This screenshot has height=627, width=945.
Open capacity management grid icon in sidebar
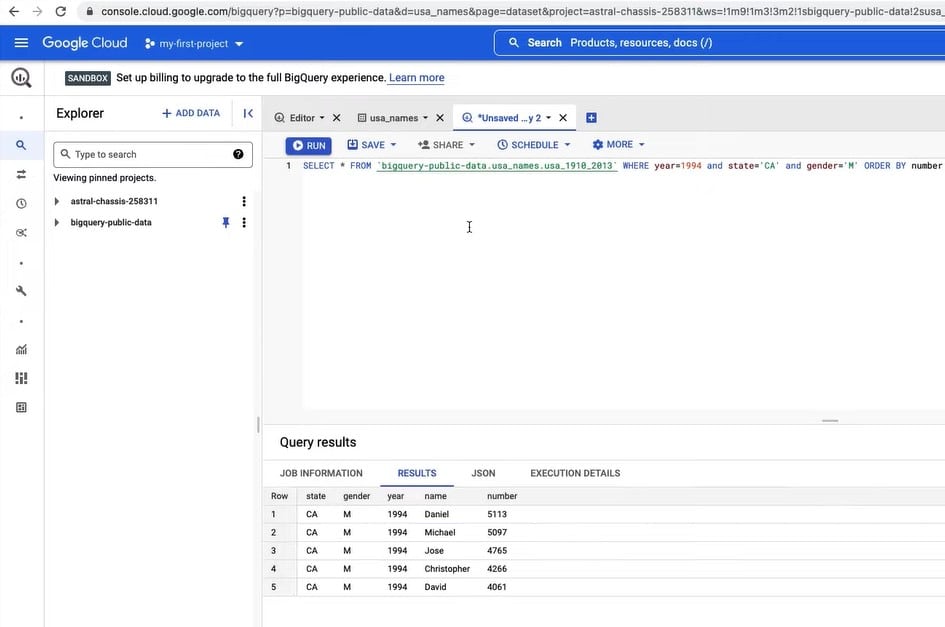coord(21,378)
